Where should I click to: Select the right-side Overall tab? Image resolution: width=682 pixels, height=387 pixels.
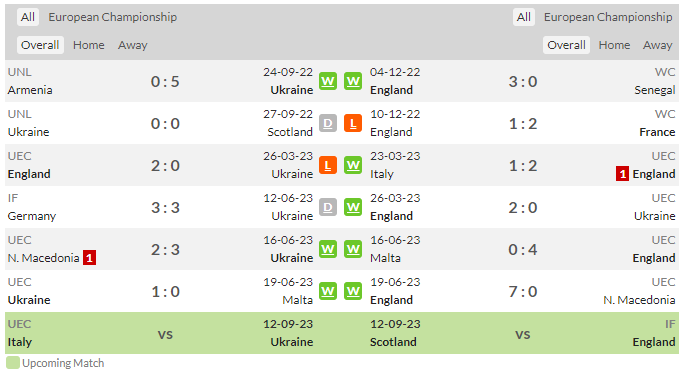(x=566, y=45)
